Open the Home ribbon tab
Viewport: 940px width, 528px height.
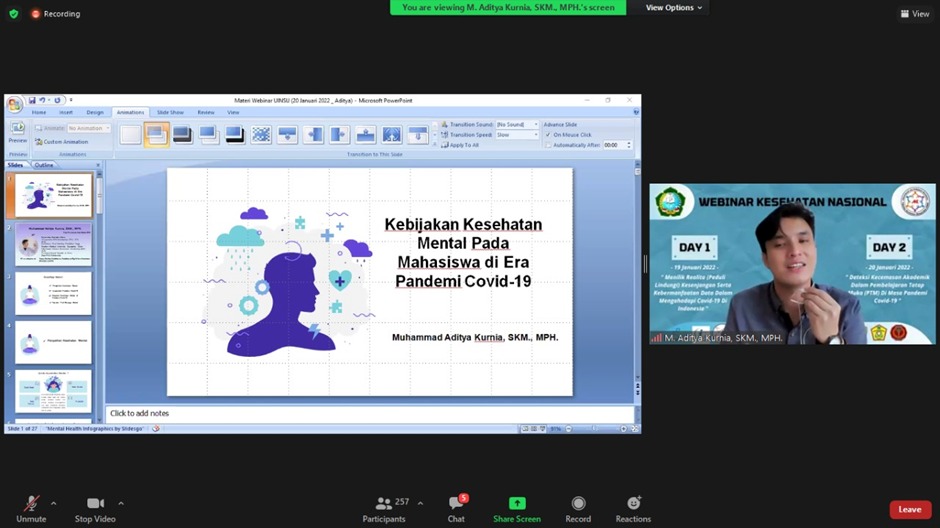click(x=39, y=112)
